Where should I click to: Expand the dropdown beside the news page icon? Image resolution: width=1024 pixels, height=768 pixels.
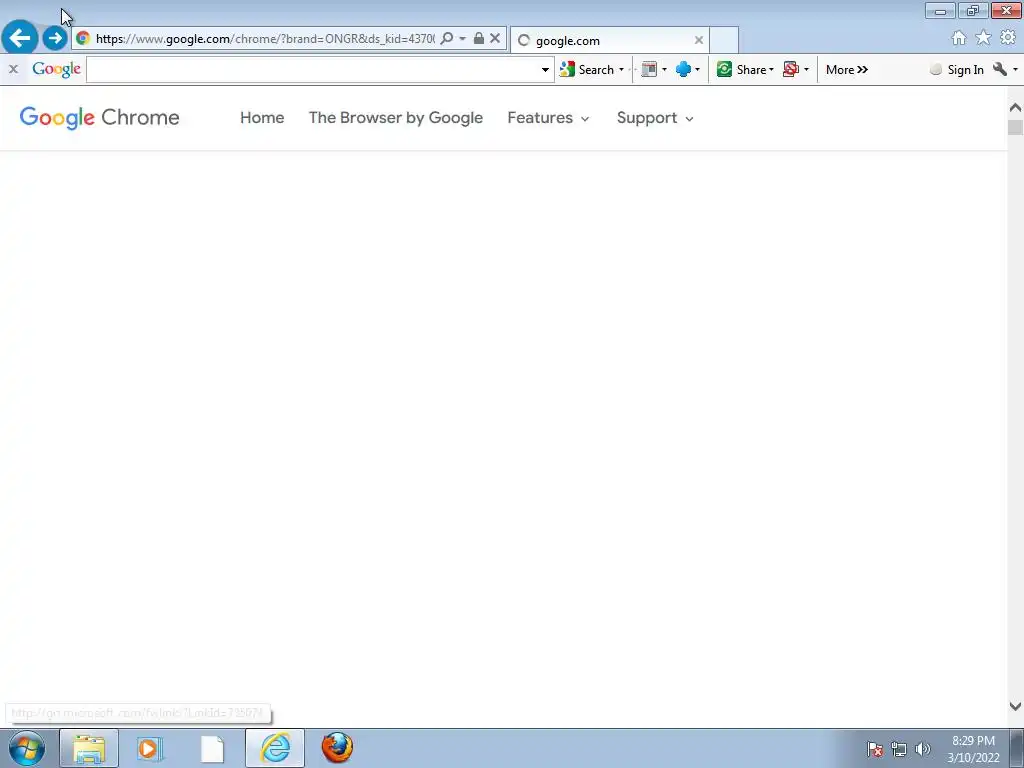click(664, 69)
